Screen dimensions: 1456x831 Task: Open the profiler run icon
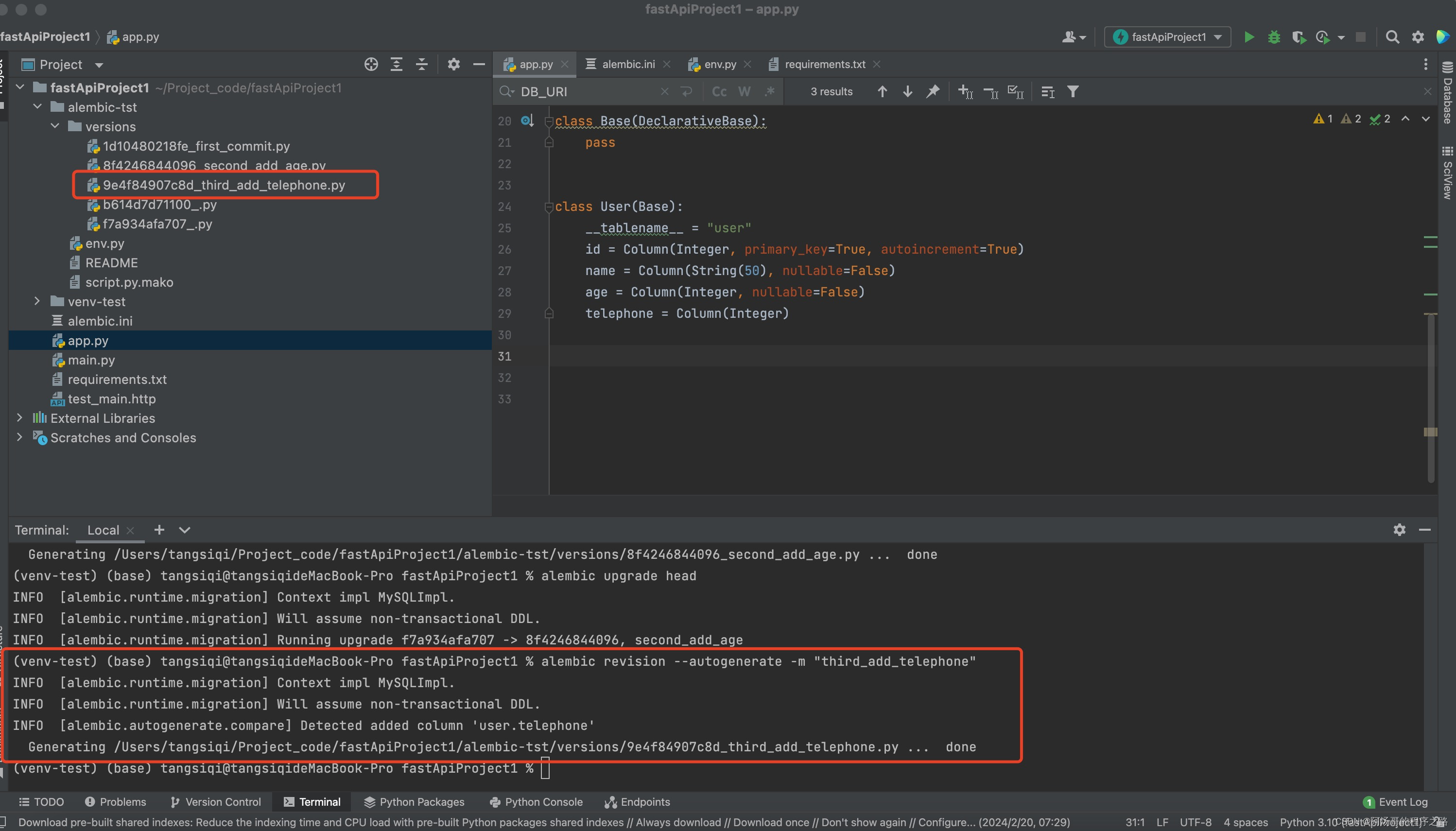1323,37
